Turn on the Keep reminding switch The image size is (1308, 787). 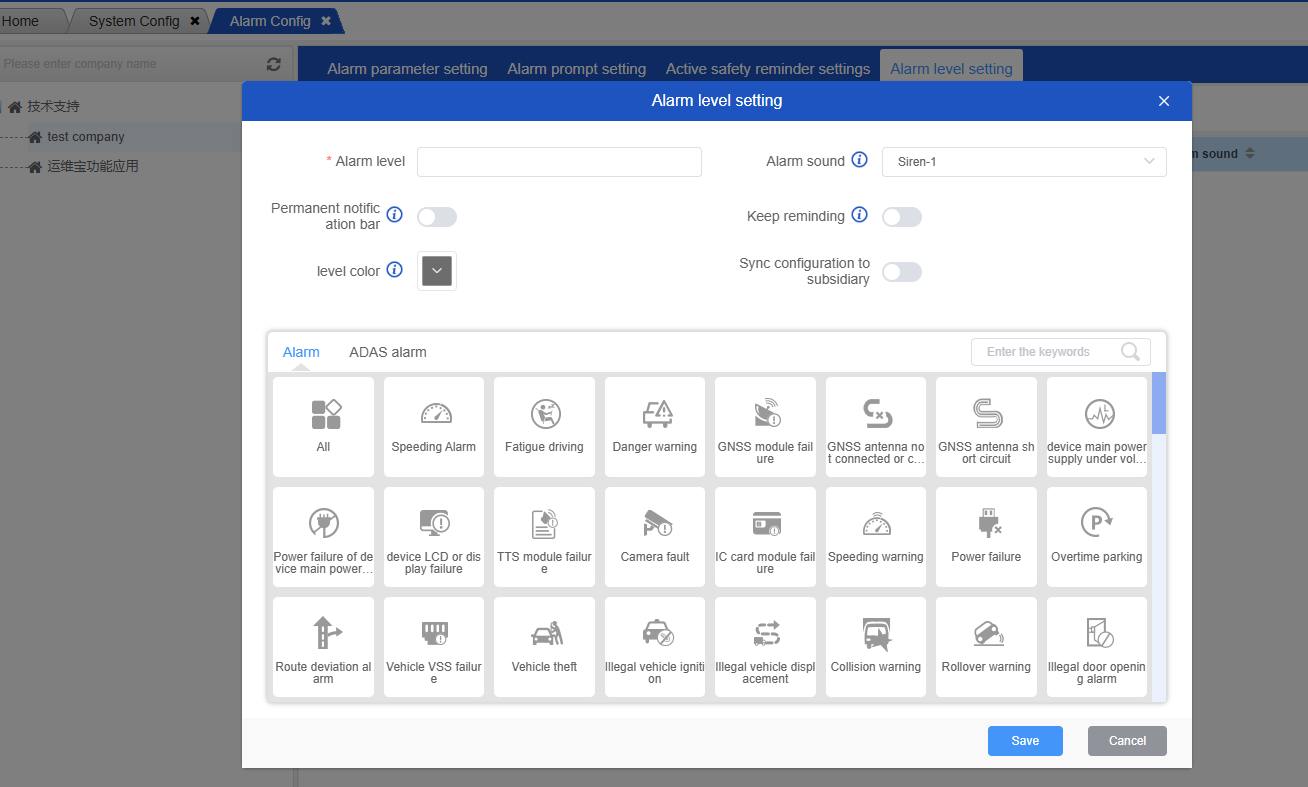901,217
